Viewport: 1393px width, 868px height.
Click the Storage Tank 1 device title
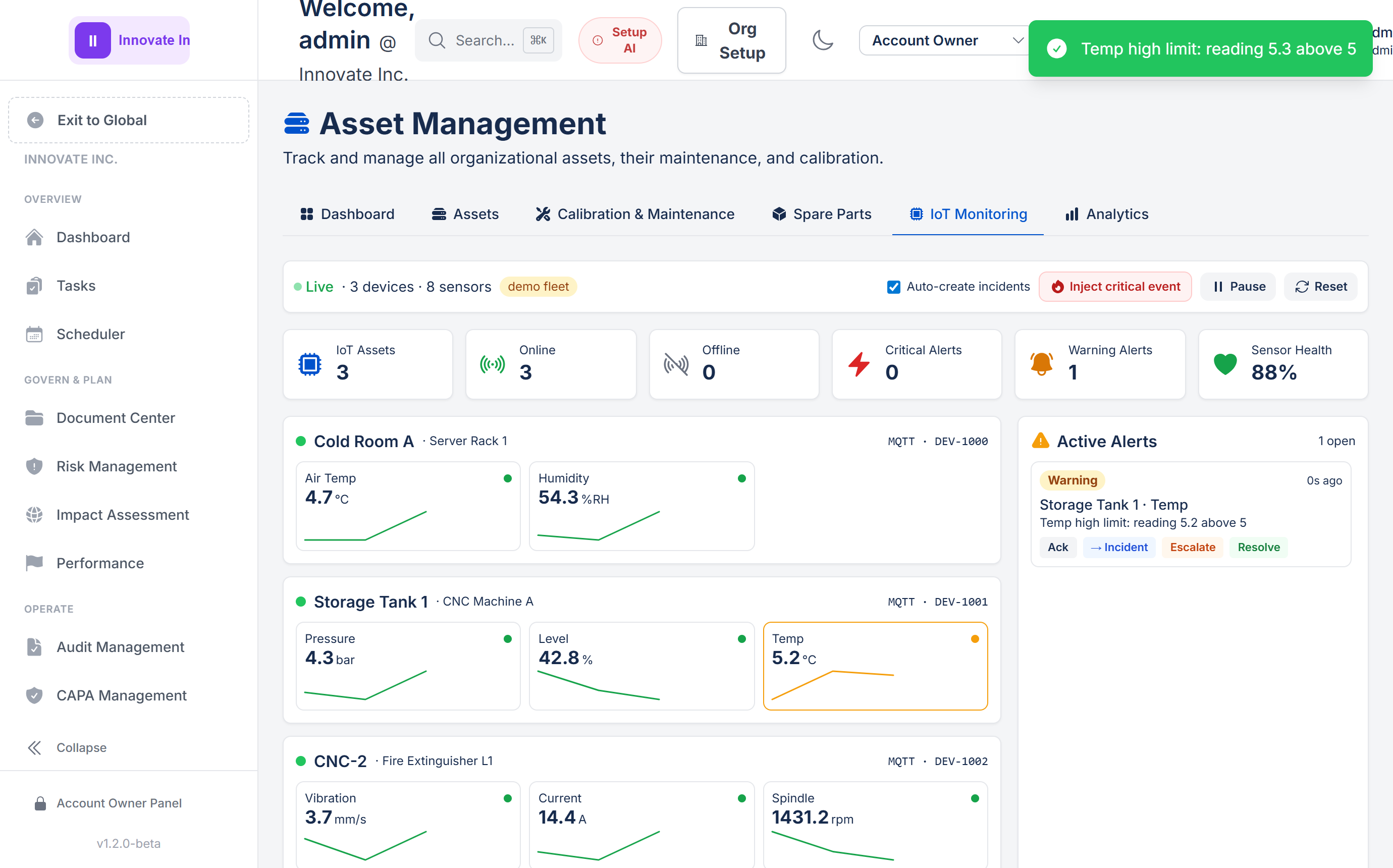tap(371, 602)
